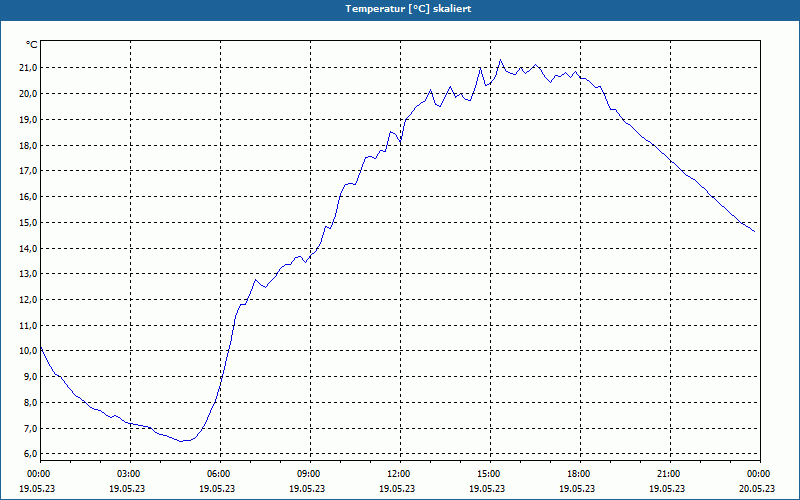
Task: Select the 7,0 y-axis label
Action: click(x=30, y=429)
